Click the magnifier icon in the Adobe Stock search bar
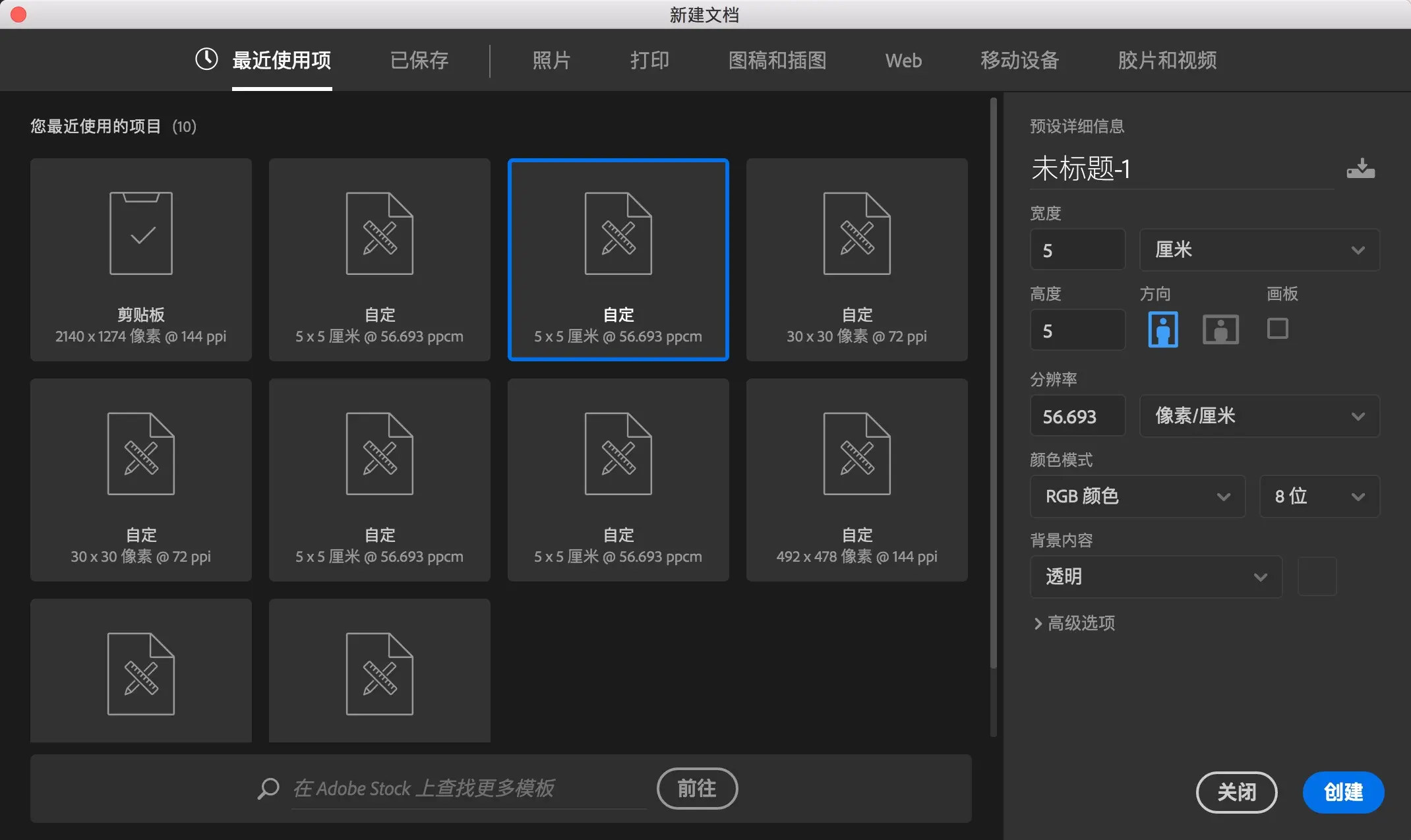The width and height of the screenshot is (1411, 840). [x=268, y=788]
